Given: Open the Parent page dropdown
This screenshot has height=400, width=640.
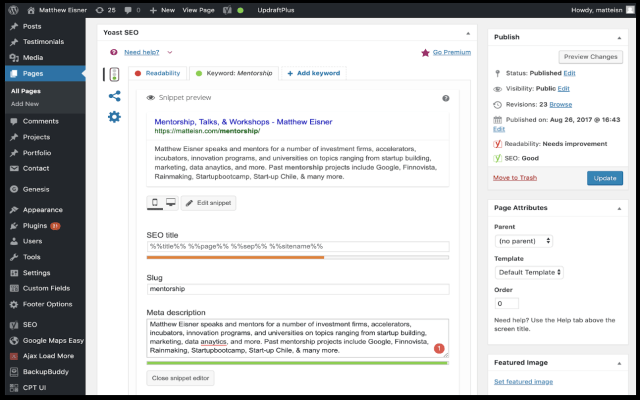Looking at the screenshot, I should [524, 241].
